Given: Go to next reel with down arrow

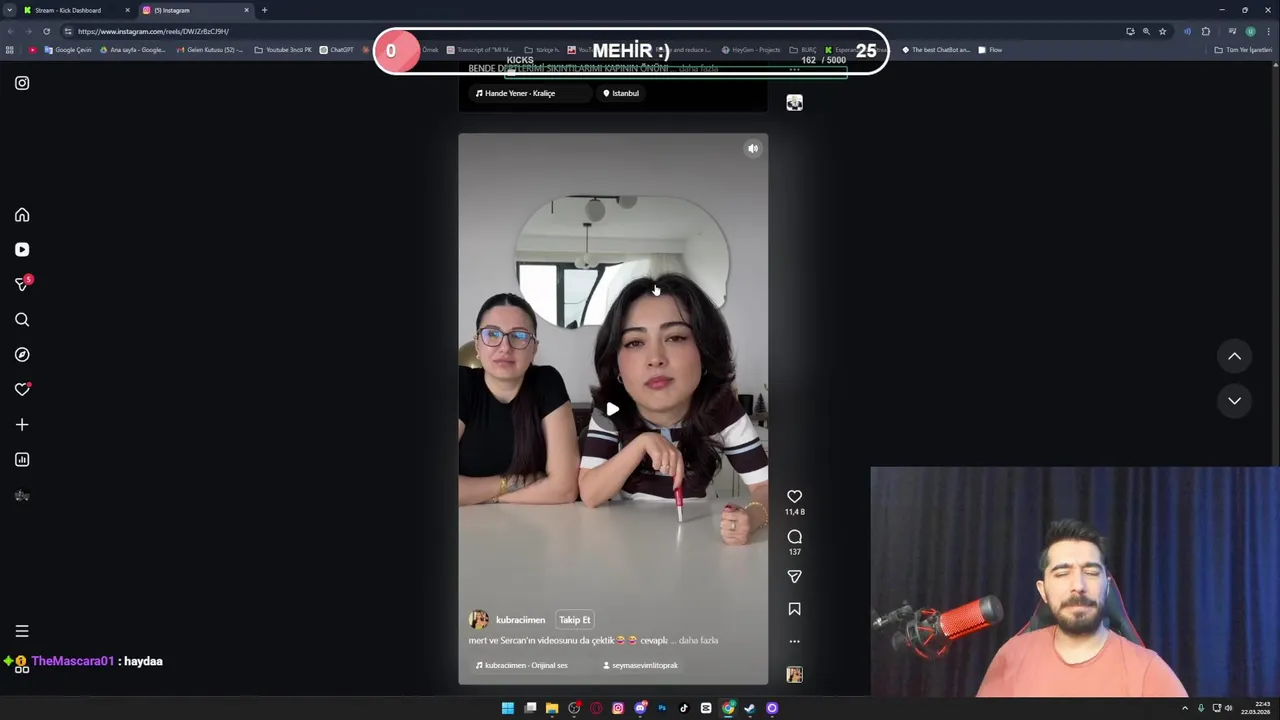Looking at the screenshot, I should pos(1234,401).
